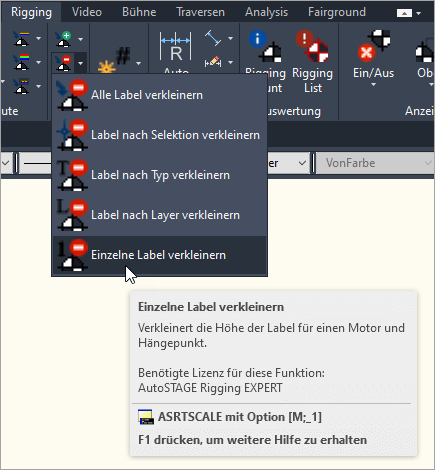Click the diagonal measure line tool icon
This screenshot has width=435, height=470.
(213, 38)
